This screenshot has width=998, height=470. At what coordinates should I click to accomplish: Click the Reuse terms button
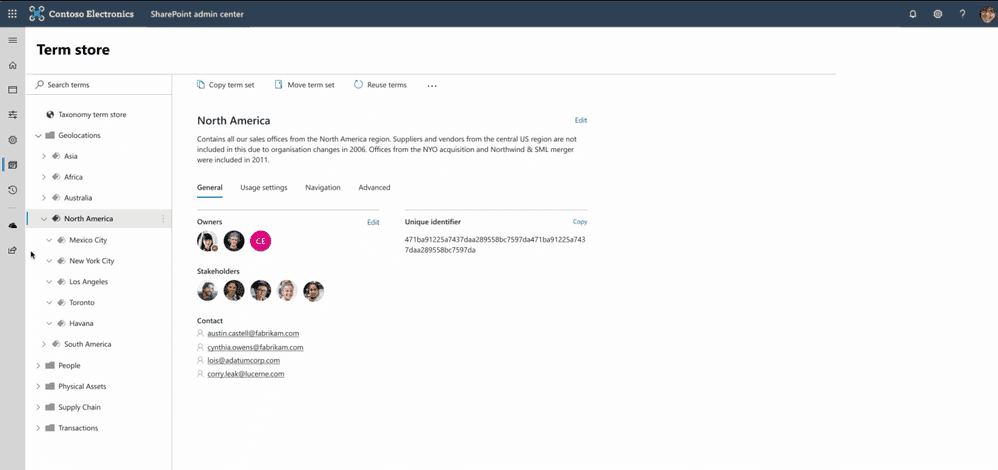coord(380,85)
